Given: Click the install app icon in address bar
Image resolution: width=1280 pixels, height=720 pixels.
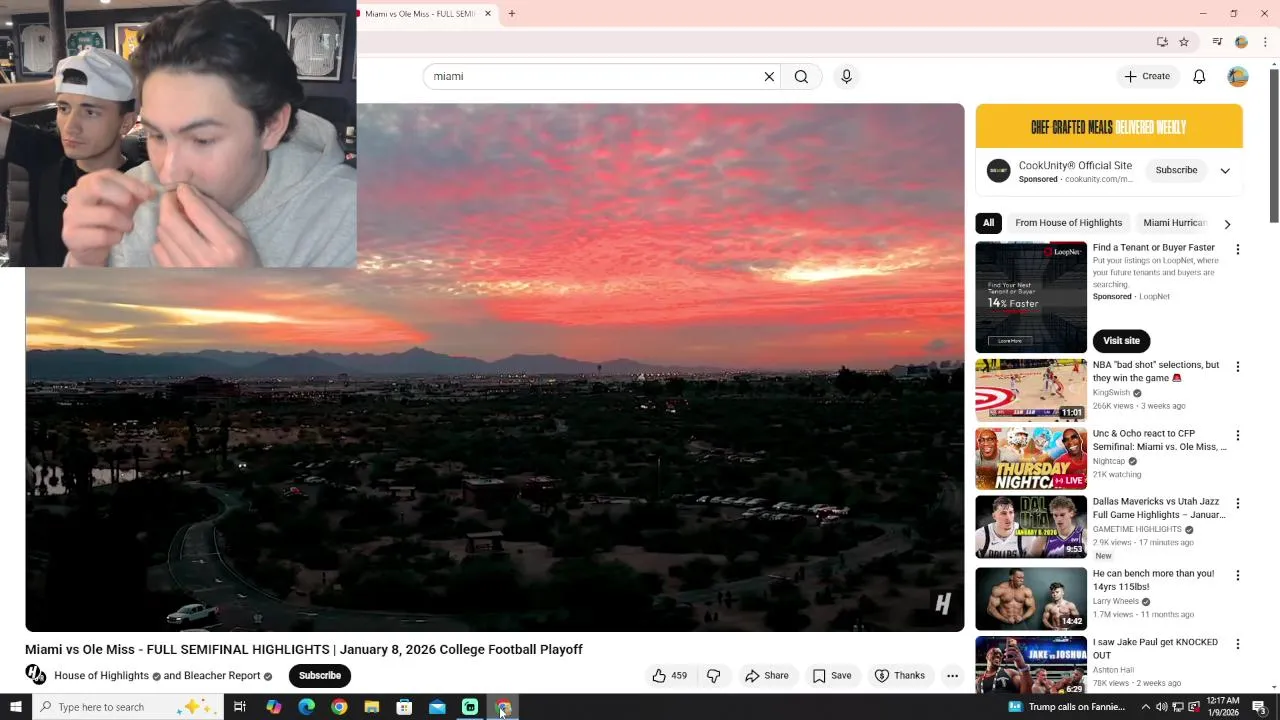Looking at the screenshot, I should [x=1162, y=42].
